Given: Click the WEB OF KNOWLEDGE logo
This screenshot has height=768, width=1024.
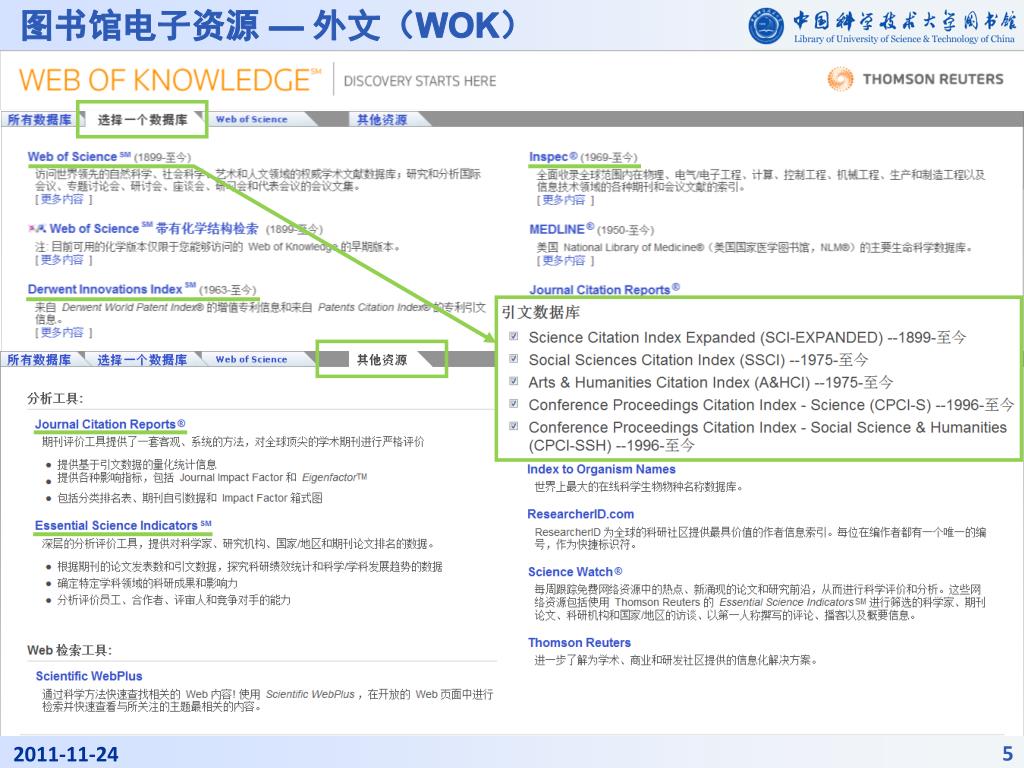Looking at the screenshot, I should pyautogui.click(x=170, y=80).
